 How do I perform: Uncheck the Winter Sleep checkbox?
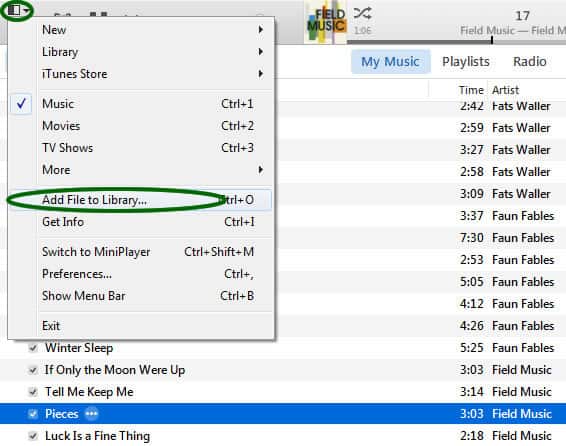click(x=33, y=348)
